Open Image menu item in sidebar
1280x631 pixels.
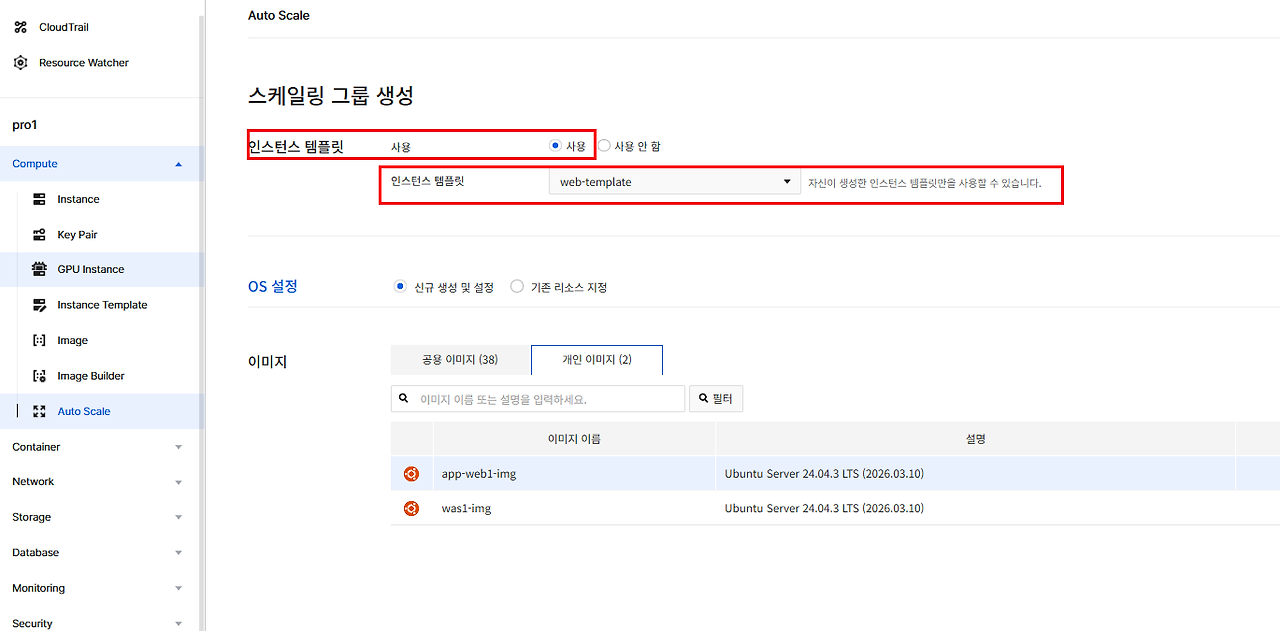(x=72, y=341)
